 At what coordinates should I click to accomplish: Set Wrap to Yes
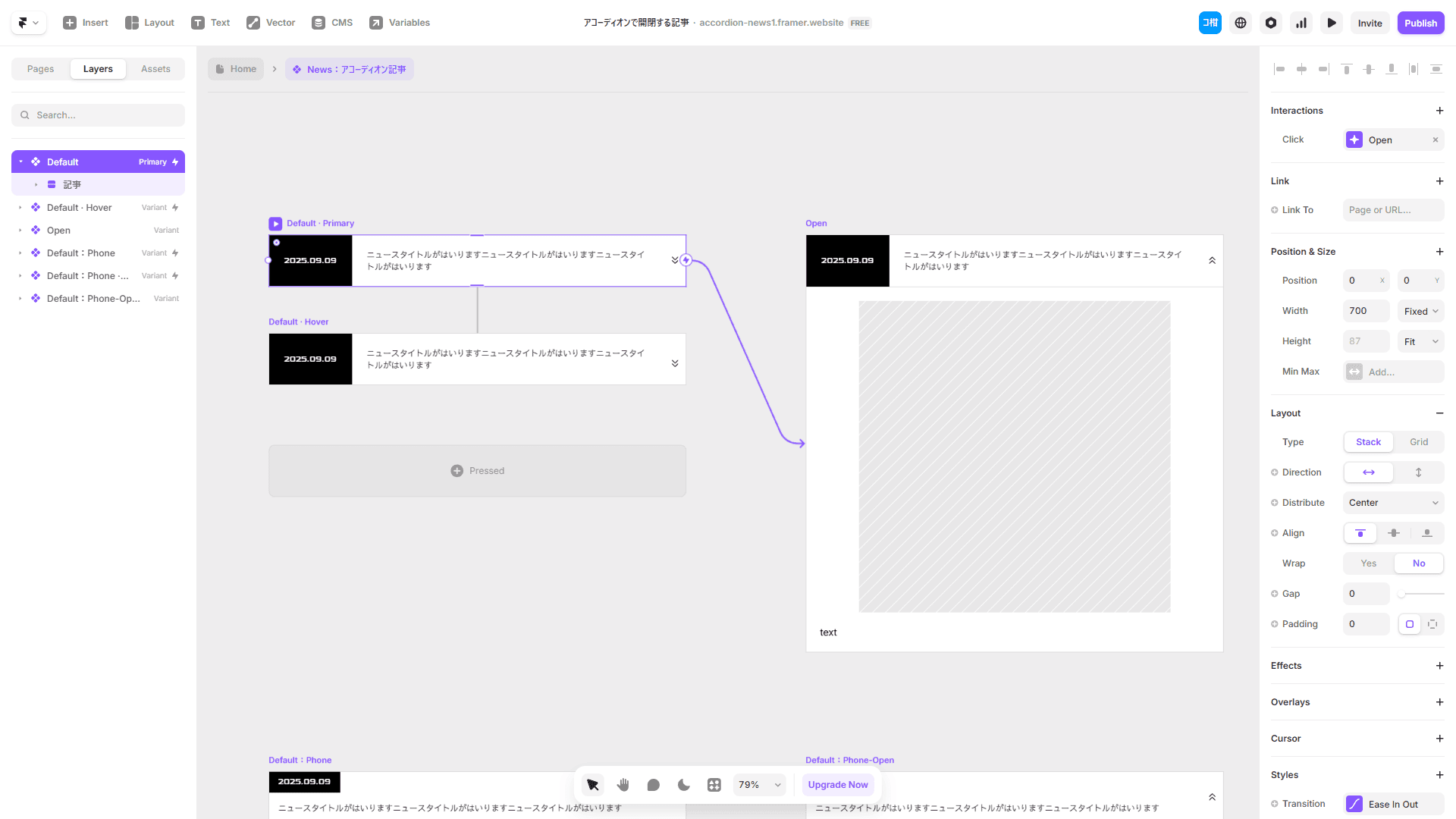click(x=1368, y=563)
